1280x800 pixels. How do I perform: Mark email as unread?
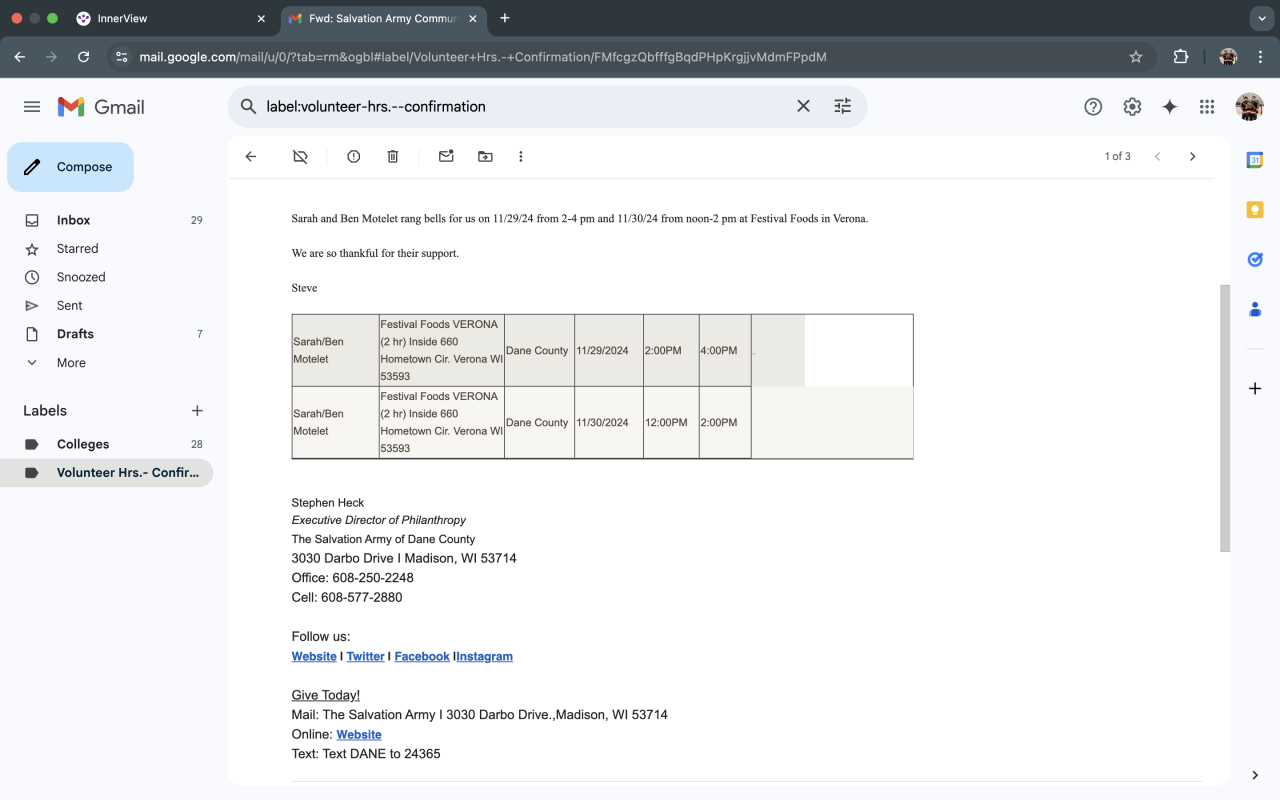(x=446, y=156)
